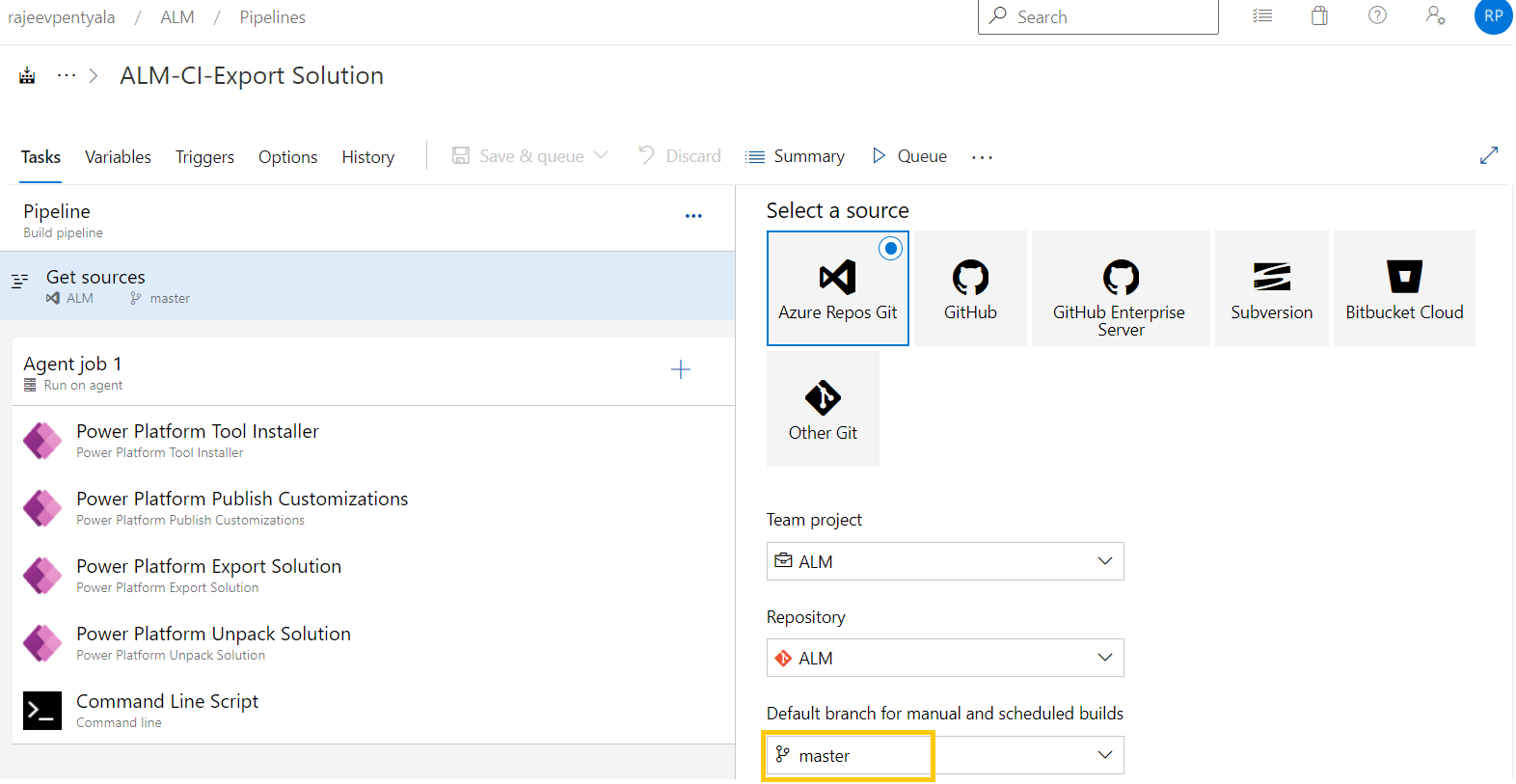Select the Pipeline build pipeline header
The image size is (1516, 784).
tap(367, 219)
